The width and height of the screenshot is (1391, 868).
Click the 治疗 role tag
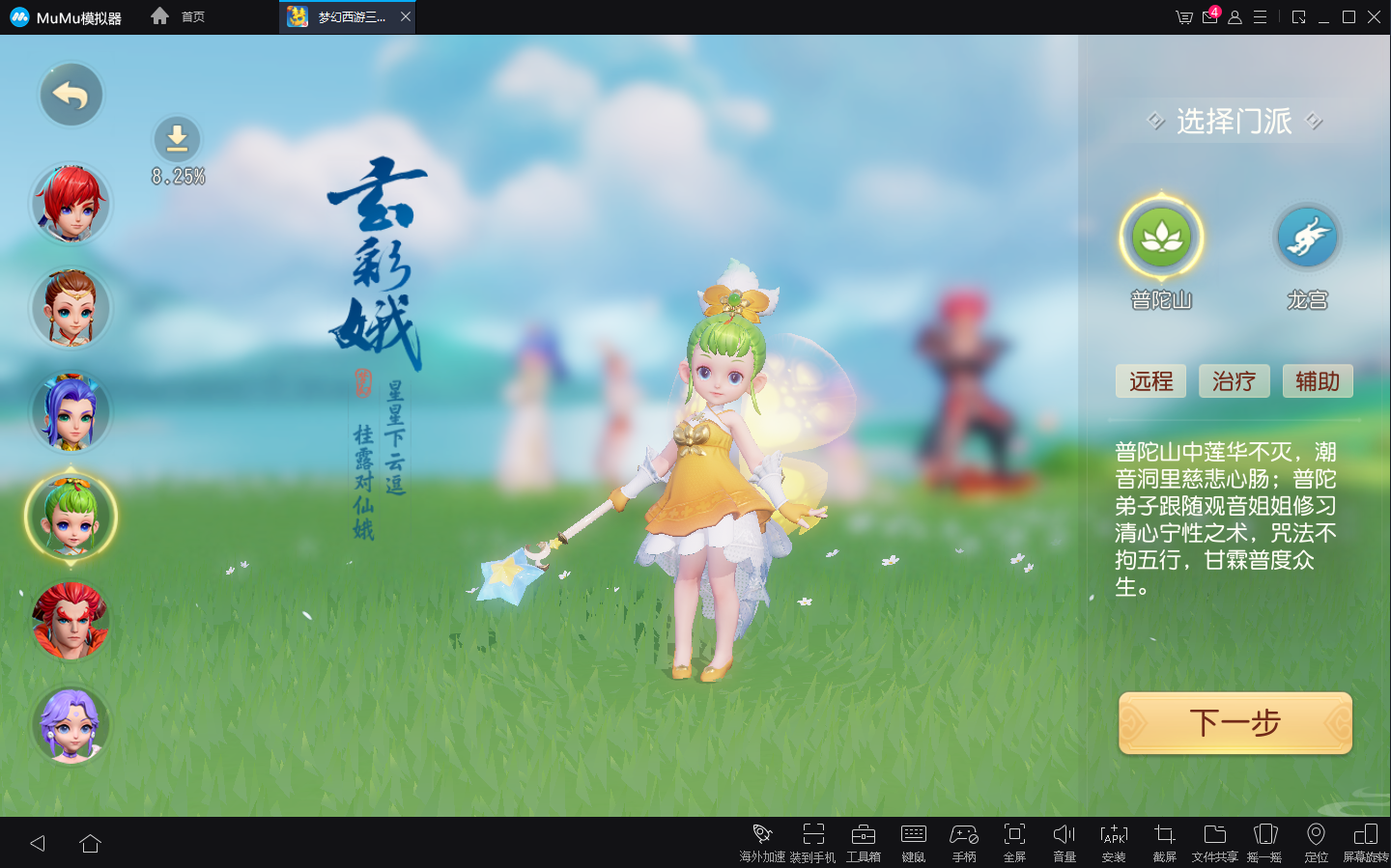tap(1235, 381)
